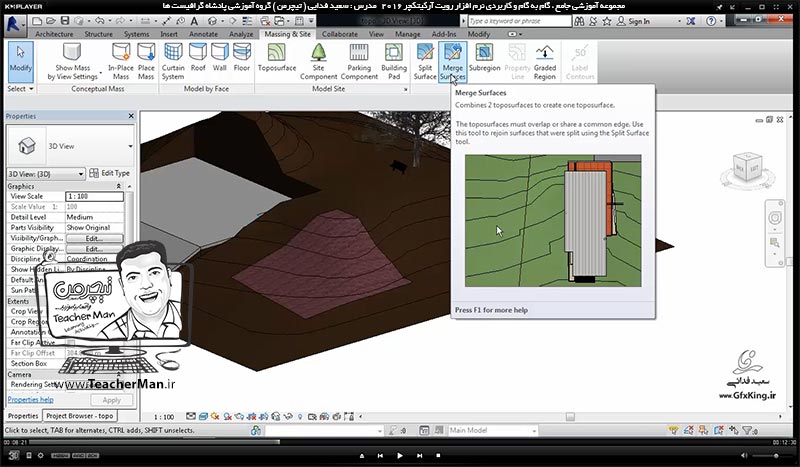Click the binoculars search icon

(x=579, y=21)
